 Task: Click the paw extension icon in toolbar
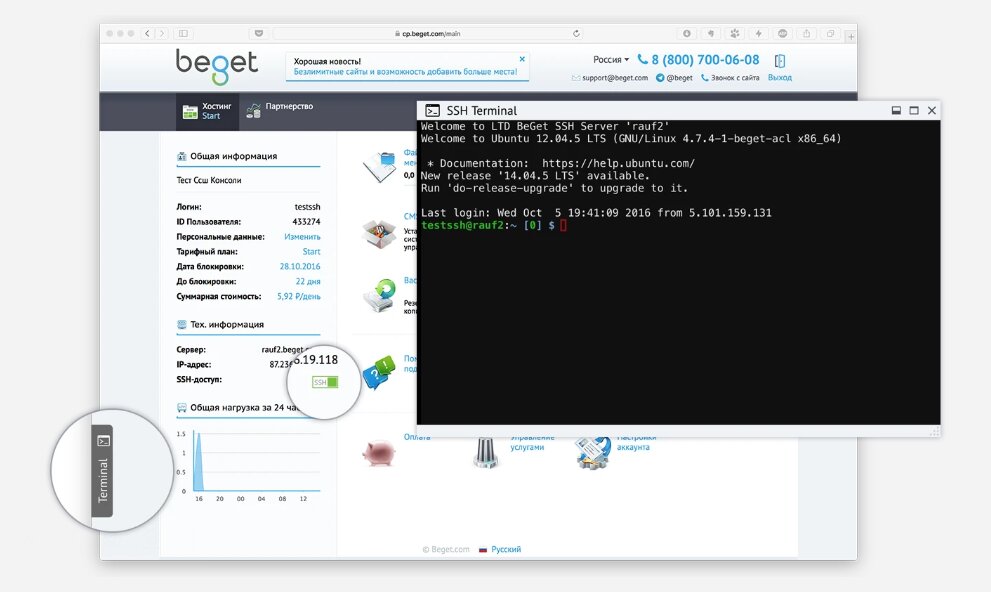point(734,33)
